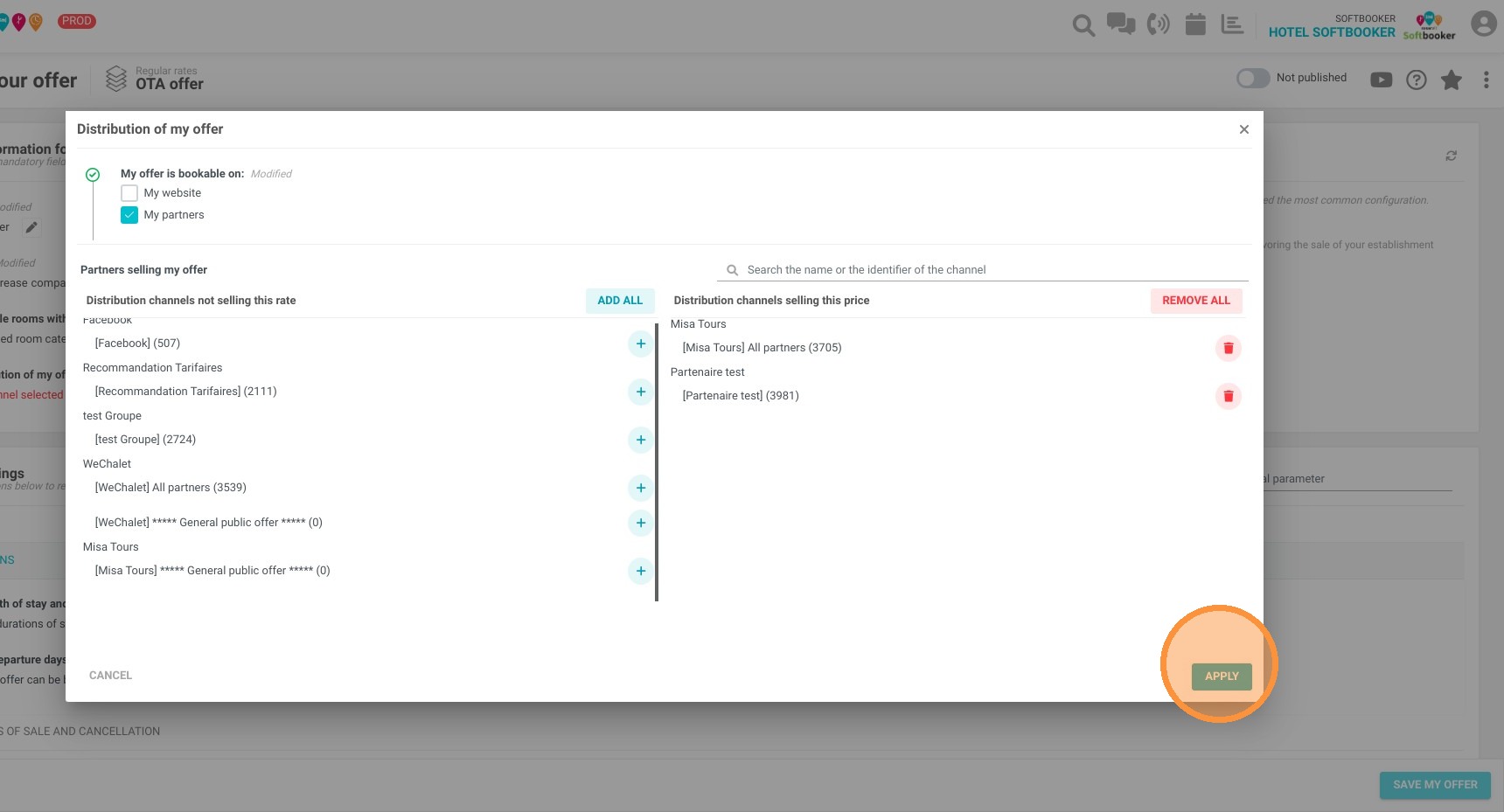1504x812 pixels.
Task: Toggle the Not published switch
Action: [x=1253, y=78]
